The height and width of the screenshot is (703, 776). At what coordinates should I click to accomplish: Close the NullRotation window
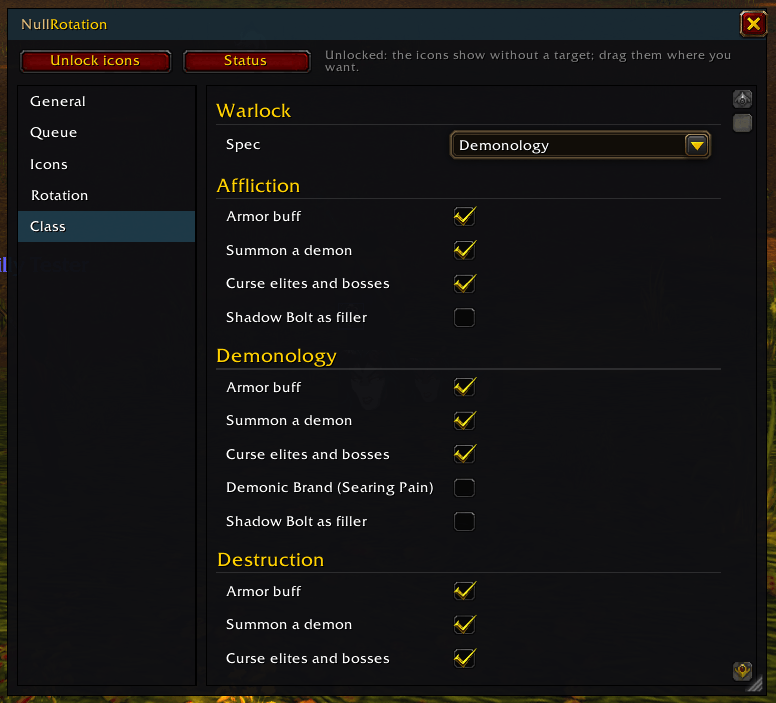[753, 23]
